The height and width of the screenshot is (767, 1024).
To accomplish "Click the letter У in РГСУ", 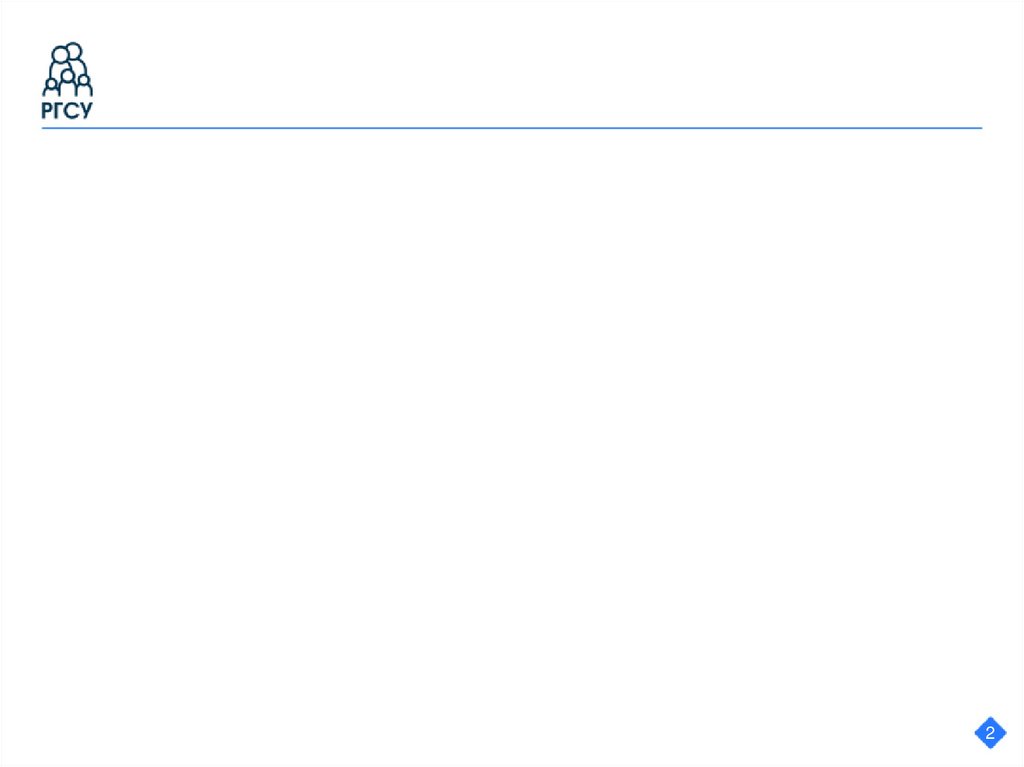I will click(x=86, y=110).
